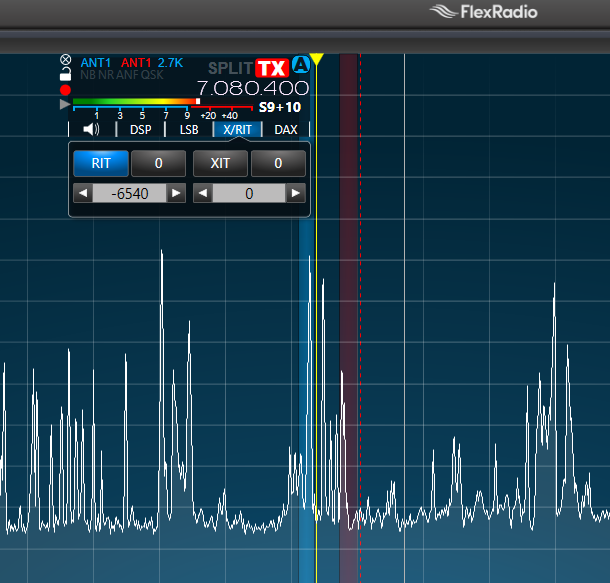Viewport: 610px width, 583px height.
Task: Increase RIT offset with right arrow
Action: (x=176, y=193)
